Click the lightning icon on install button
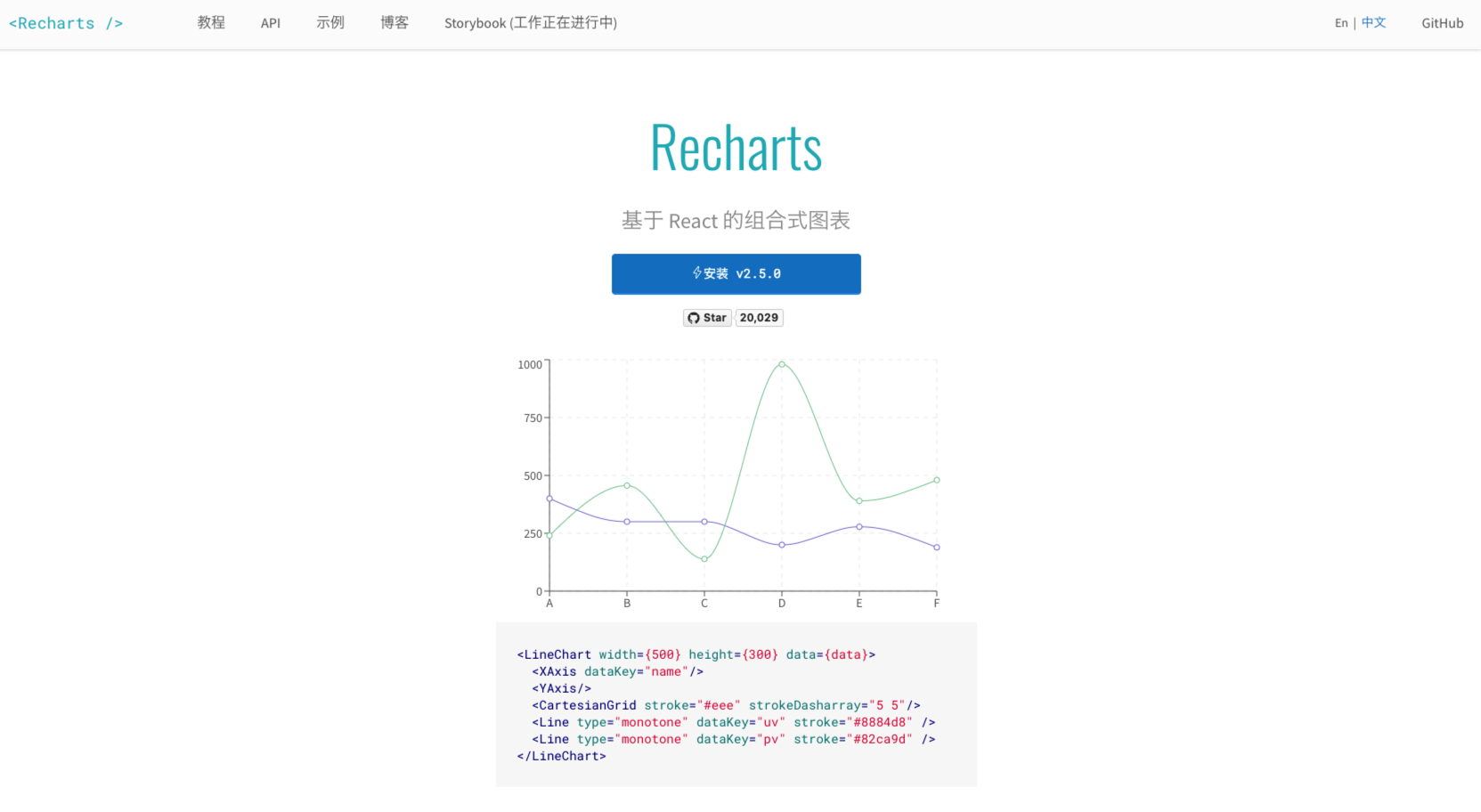Screen dimensions: 1481x812 coord(697,273)
